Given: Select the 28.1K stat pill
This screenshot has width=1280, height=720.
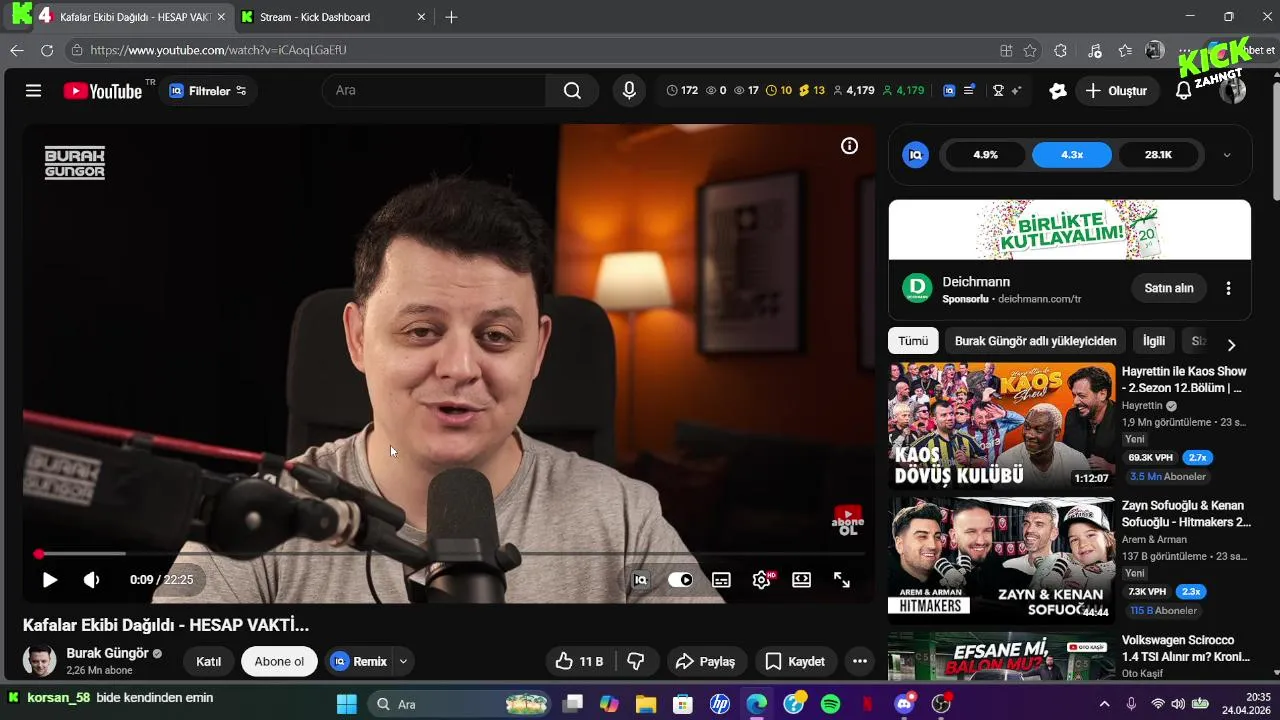Looking at the screenshot, I should point(1158,155).
